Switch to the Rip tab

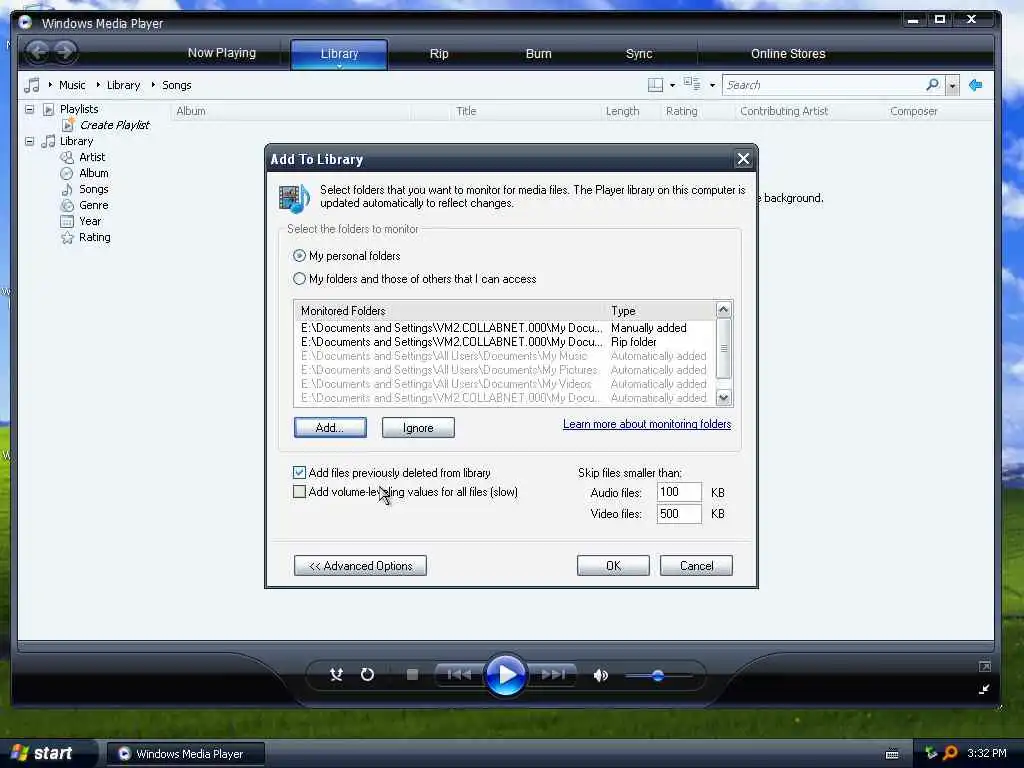pyautogui.click(x=439, y=54)
